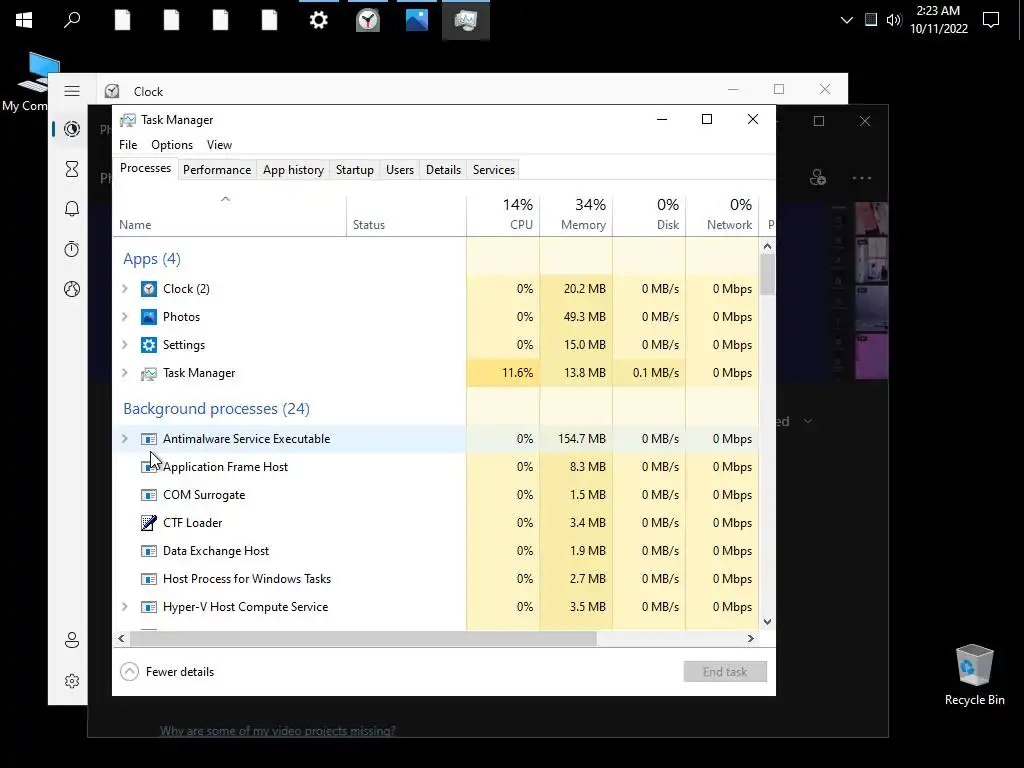Screen dimensions: 1024x768
Task: Switch to Clock app in taskbar
Action: [x=368, y=20]
